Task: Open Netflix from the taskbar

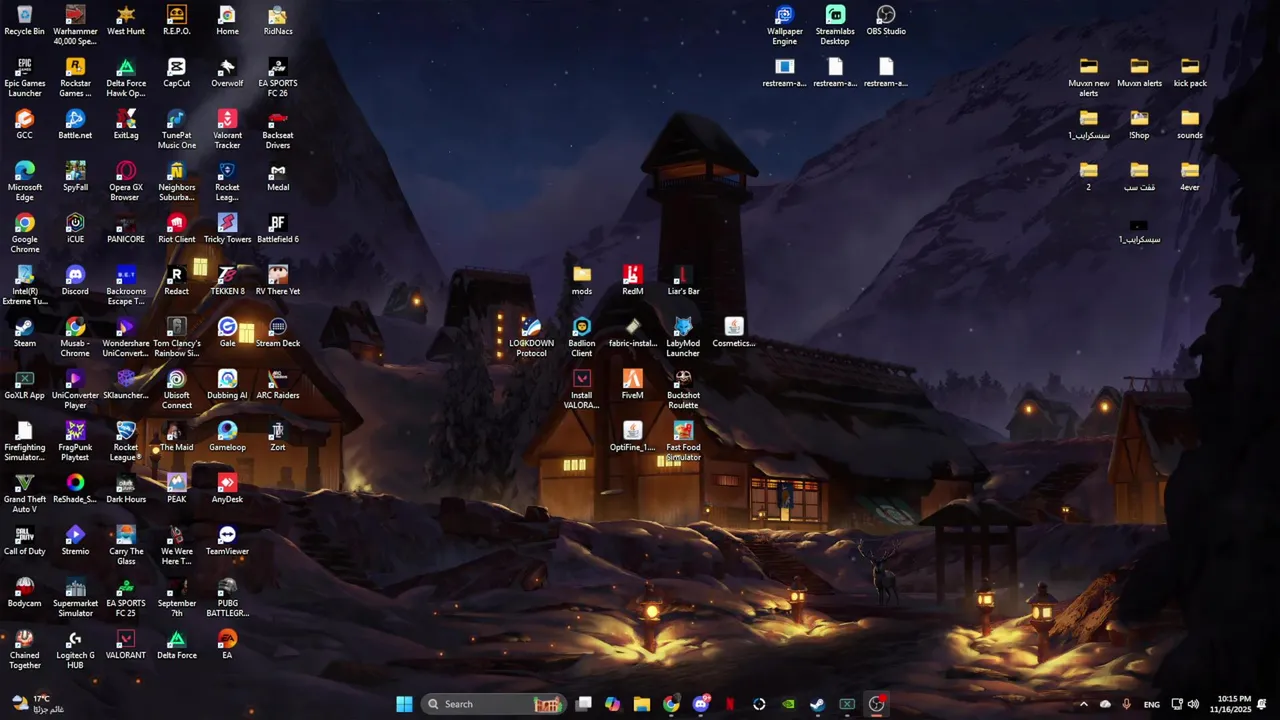Action: (730, 704)
